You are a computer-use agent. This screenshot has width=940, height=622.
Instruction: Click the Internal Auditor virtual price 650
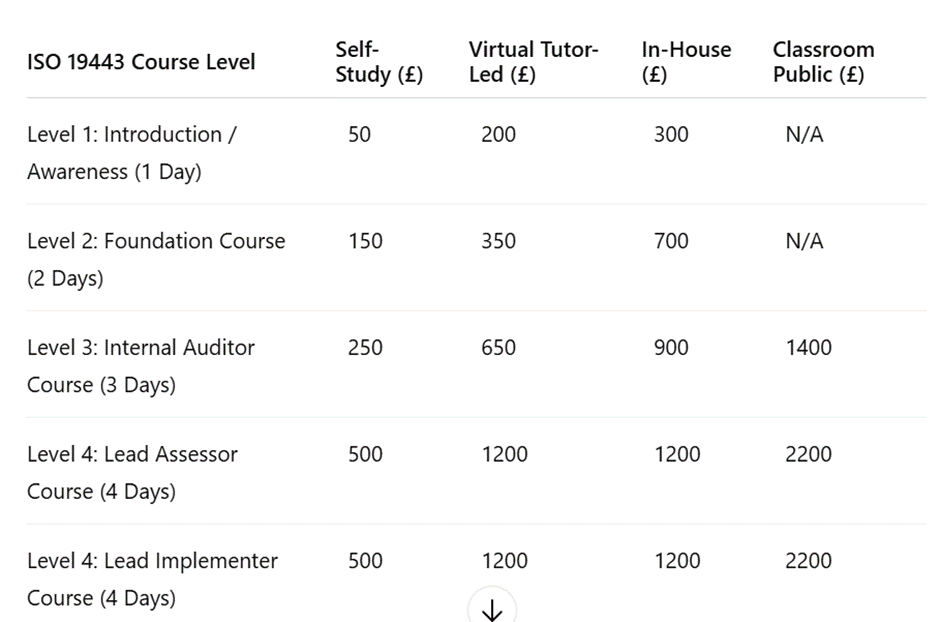498,348
